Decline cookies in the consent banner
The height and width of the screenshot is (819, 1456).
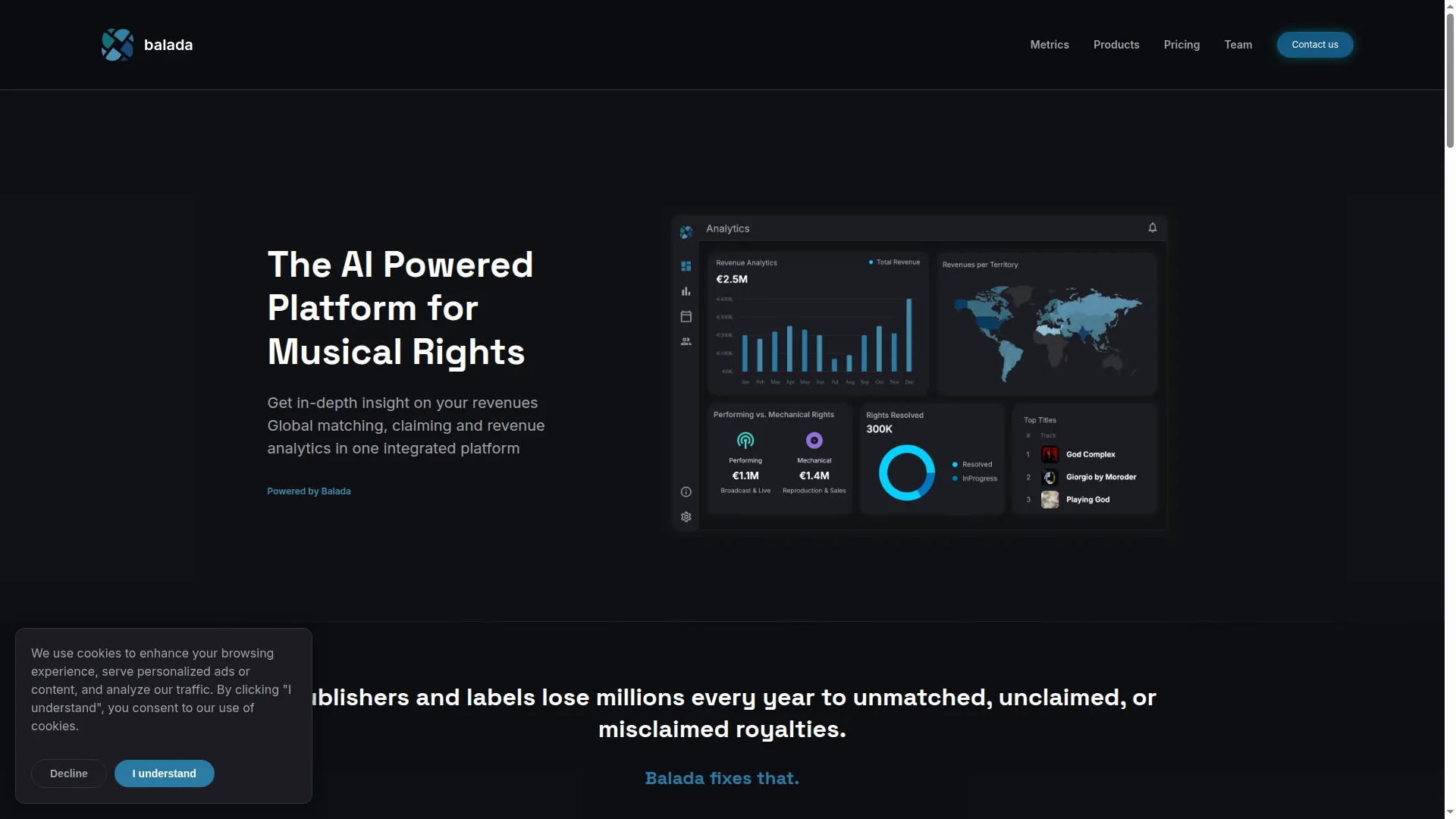(x=69, y=773)
